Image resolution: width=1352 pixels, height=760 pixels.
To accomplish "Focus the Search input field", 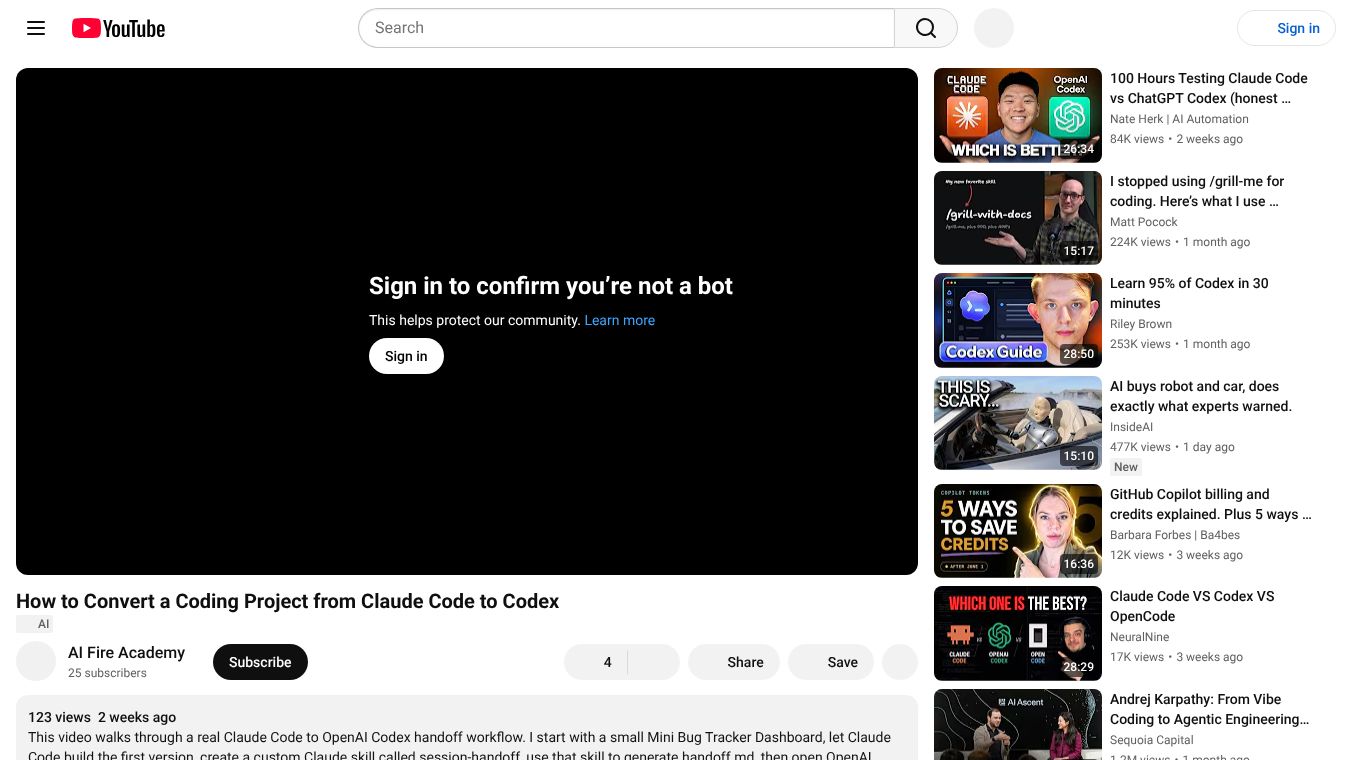I will [627, 28].
